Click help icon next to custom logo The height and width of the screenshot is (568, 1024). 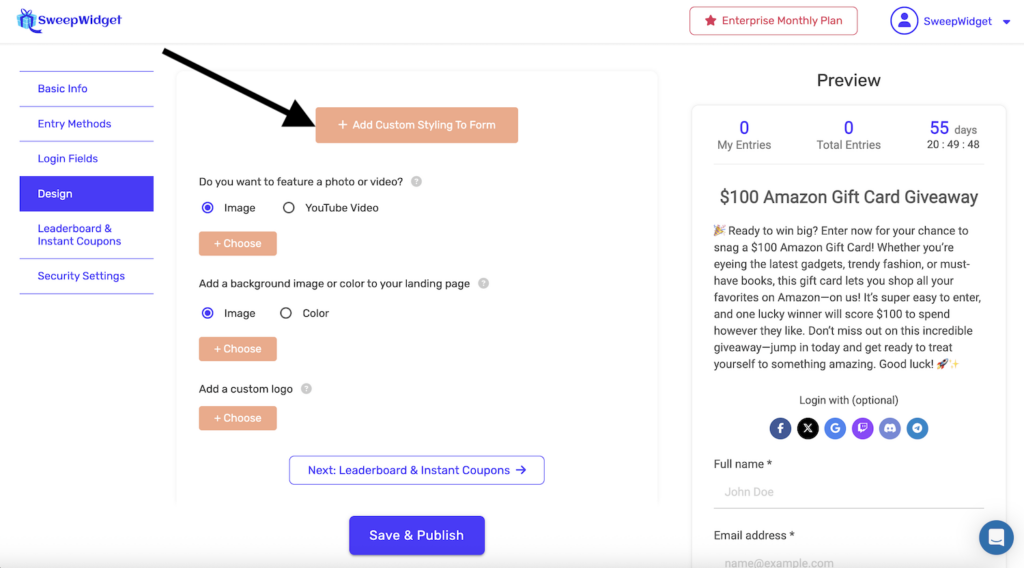(306, 389)
